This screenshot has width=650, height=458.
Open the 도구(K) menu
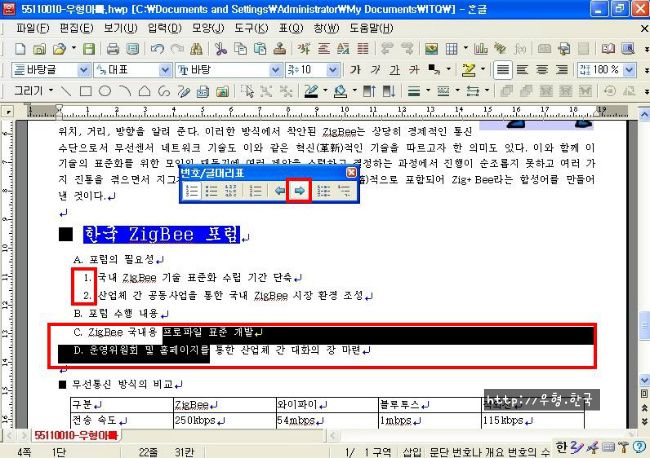[x=251, y=28]
